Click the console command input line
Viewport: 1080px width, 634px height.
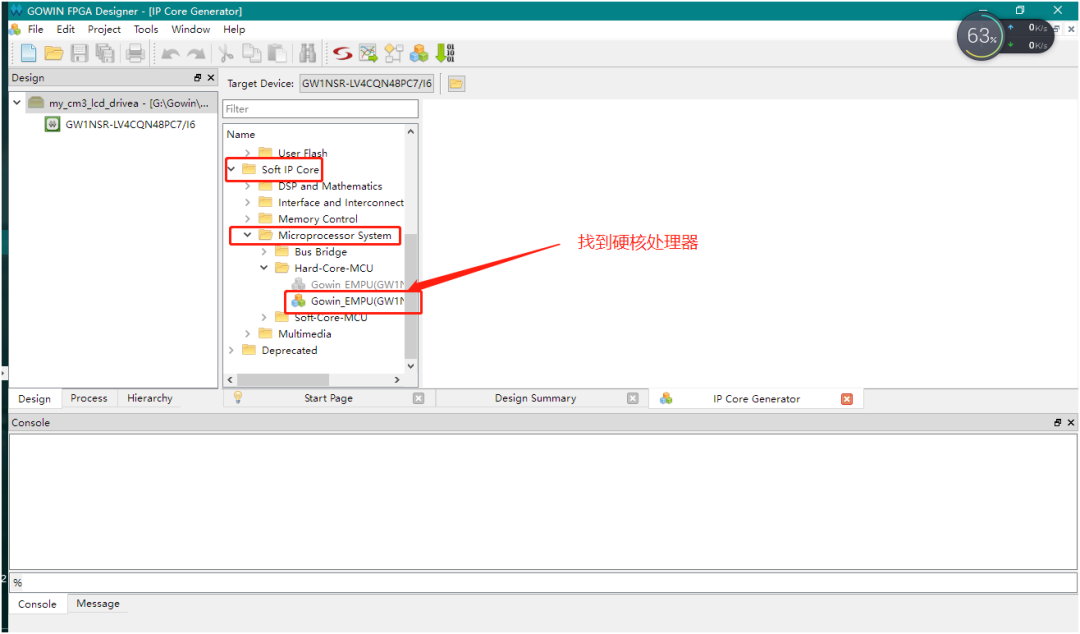pyautogui.click(x=543, y=582)
